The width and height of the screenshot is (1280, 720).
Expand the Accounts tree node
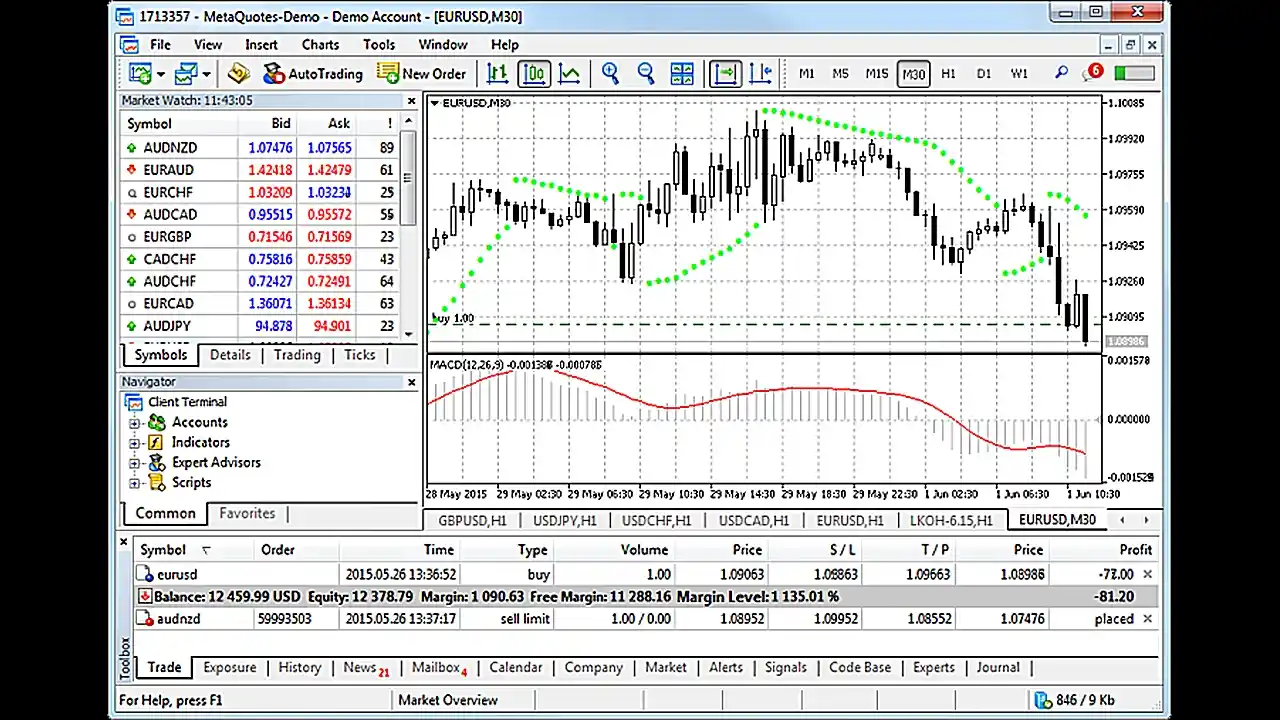(x=134, y=423)
